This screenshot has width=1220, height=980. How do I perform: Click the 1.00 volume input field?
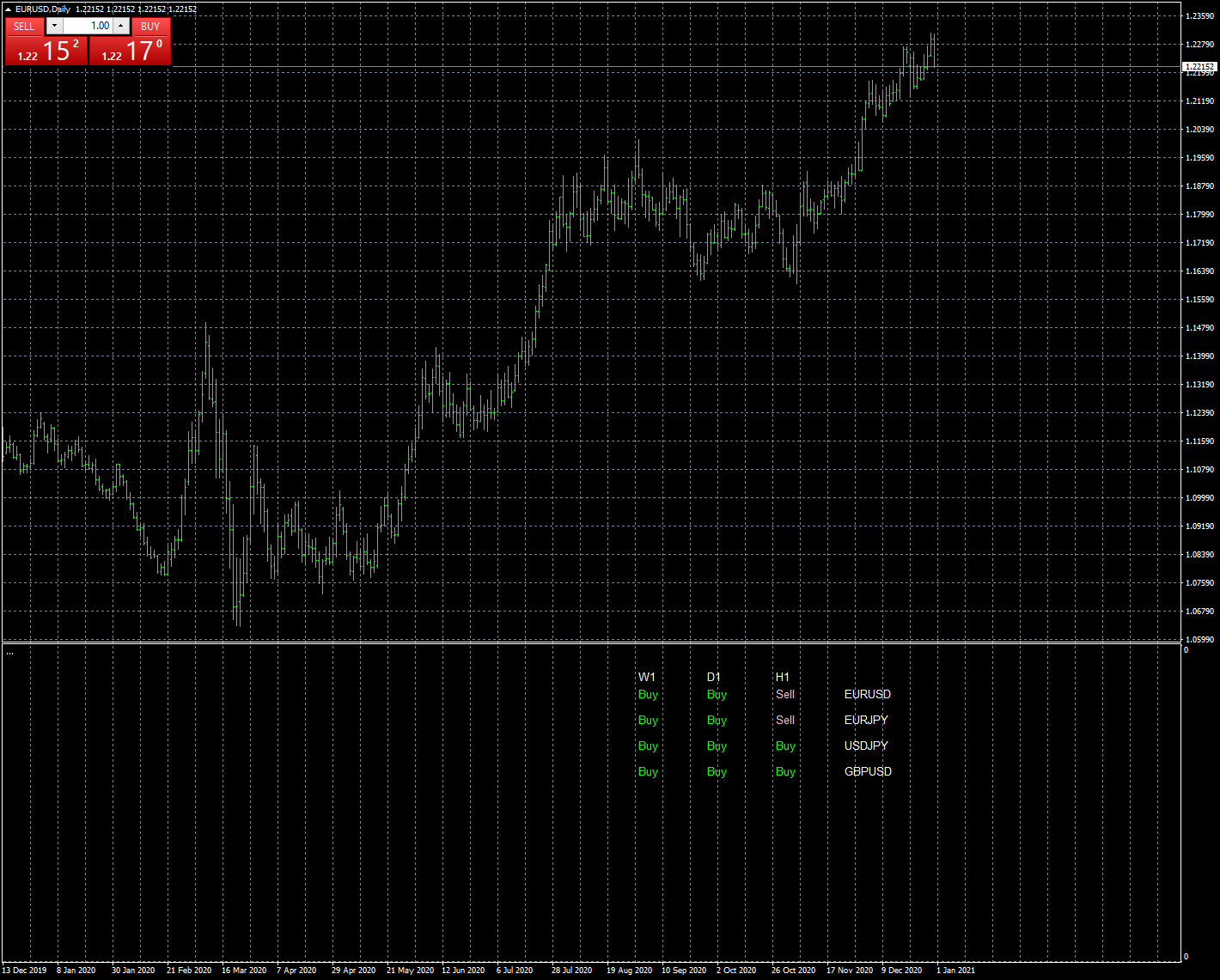click(88, 26)
